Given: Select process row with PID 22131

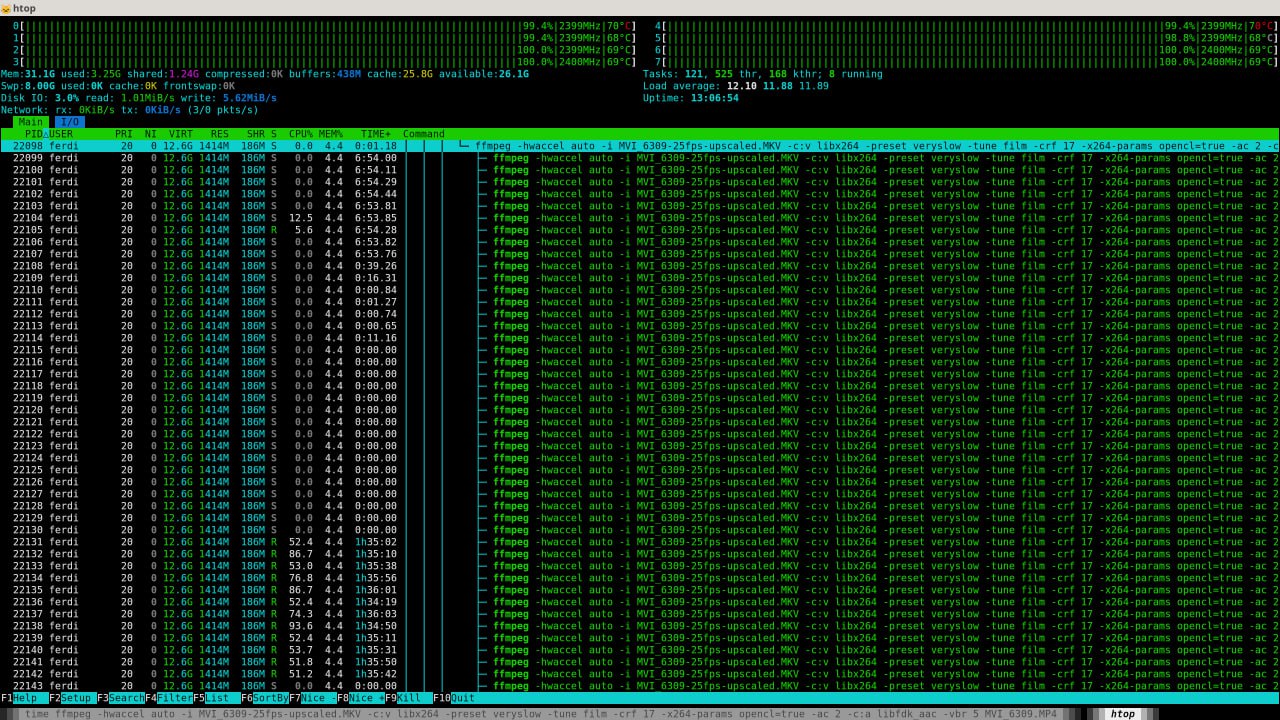Looking at the screenshot, I should tap(640, 542).
